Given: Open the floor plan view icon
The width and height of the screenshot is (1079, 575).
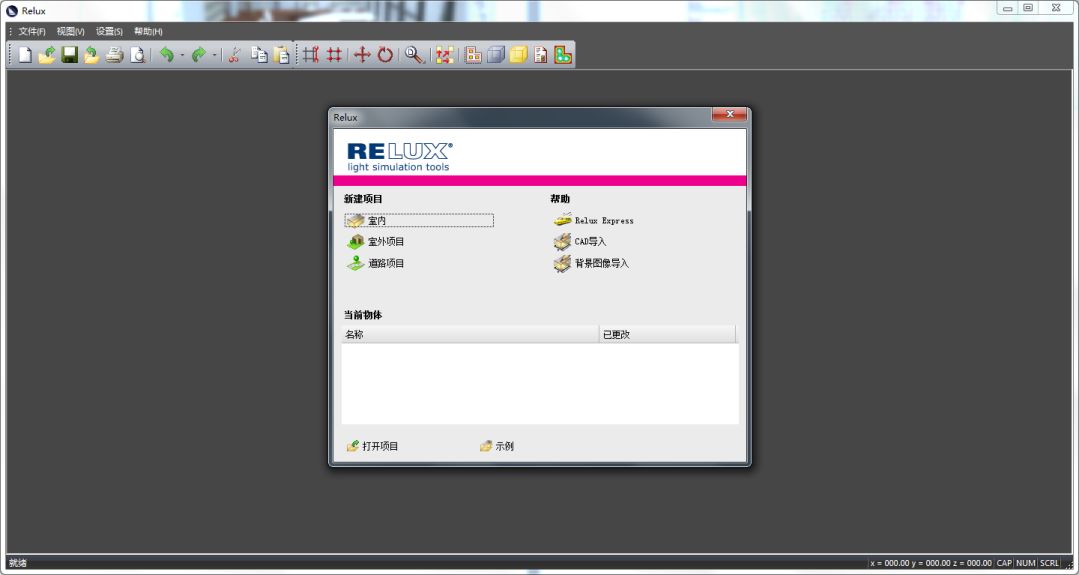Looking at the screenshot, I should [473, 55].
